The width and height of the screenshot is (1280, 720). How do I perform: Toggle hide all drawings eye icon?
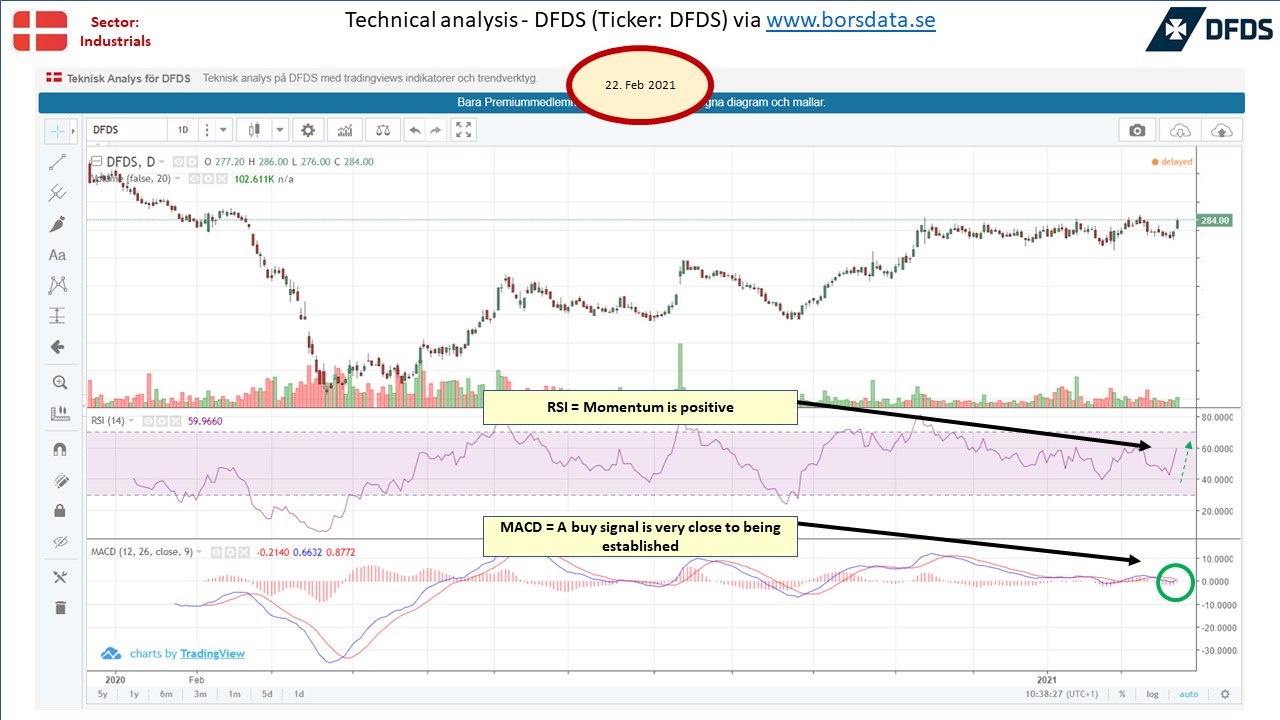click(x=58, y=542)
